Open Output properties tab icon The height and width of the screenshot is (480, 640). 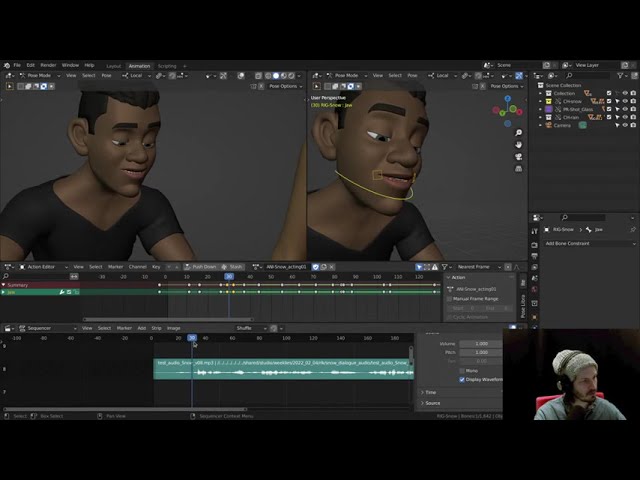click(535, 256)
